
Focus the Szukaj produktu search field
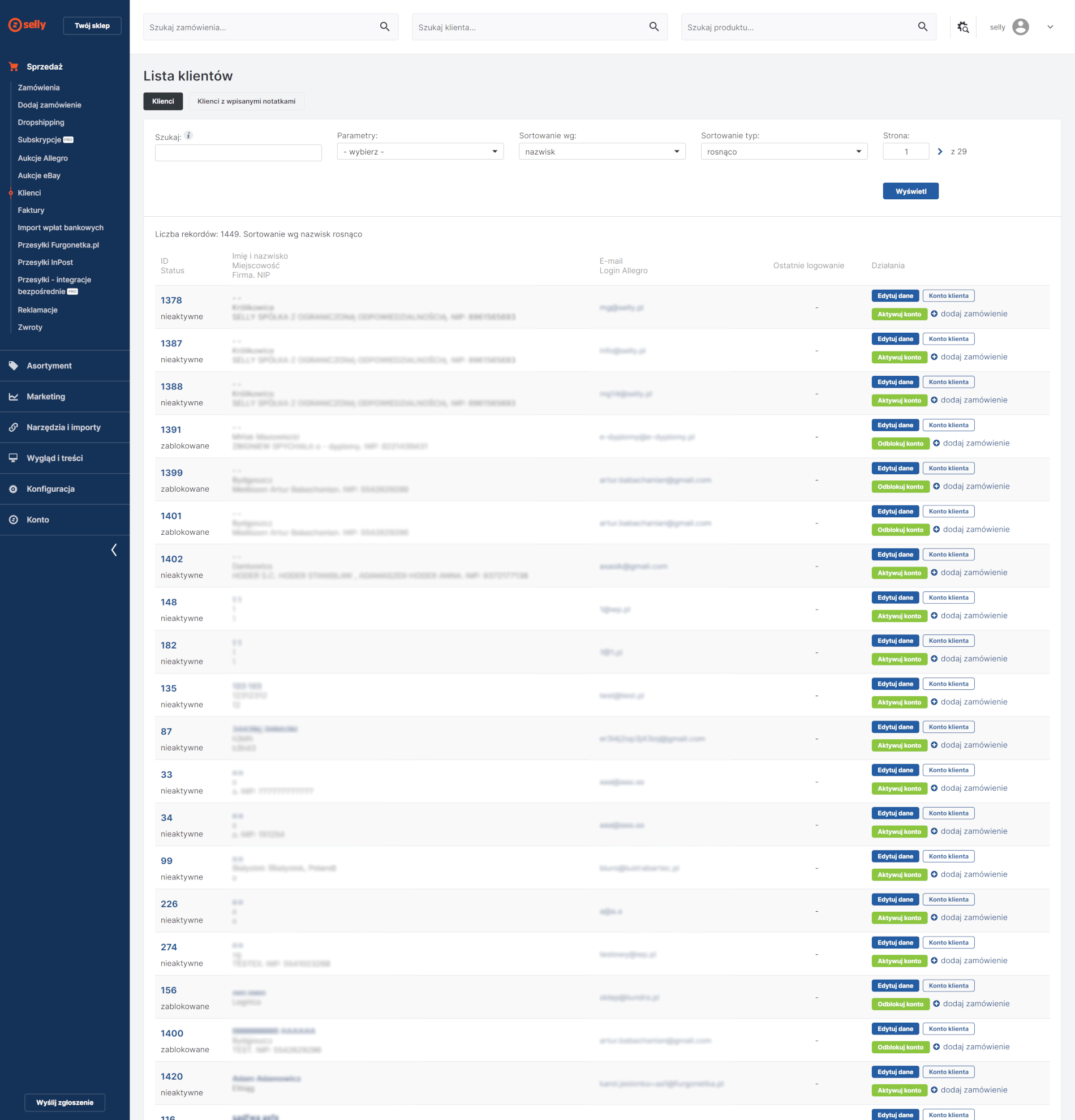[809, 27]
